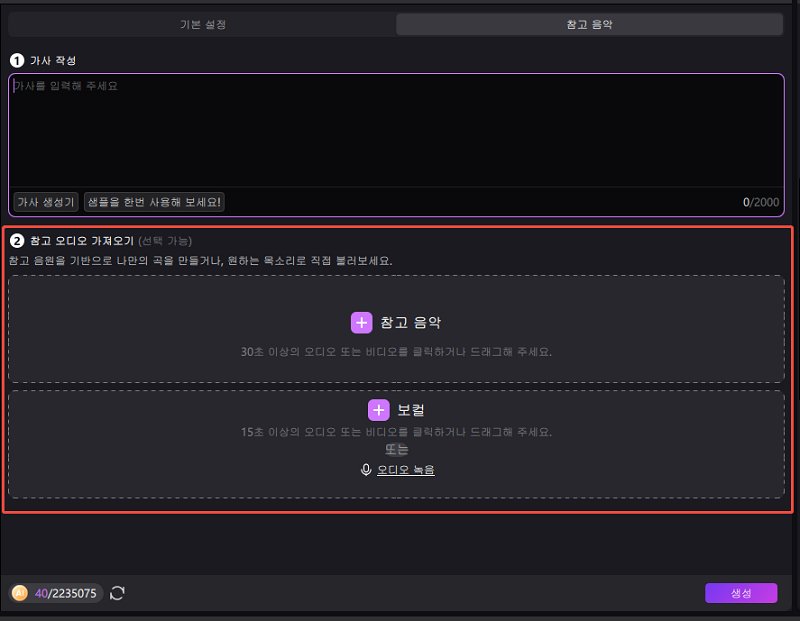The height and width of the screenshot is (621, 800).
Task: Click the 0/2000 character counter
Action: point(761,202)
